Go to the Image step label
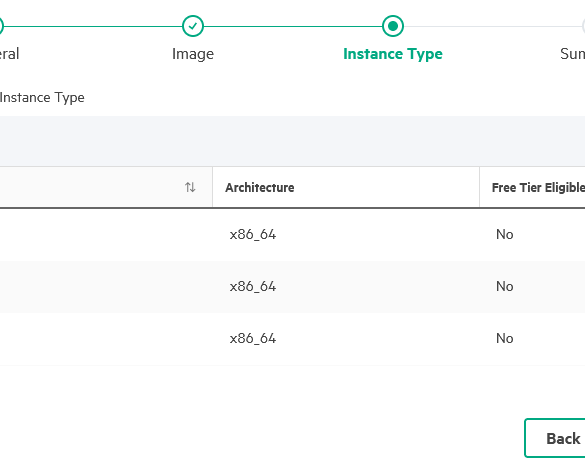The height and width of the screenshot is (473, 585). point(193,54)
